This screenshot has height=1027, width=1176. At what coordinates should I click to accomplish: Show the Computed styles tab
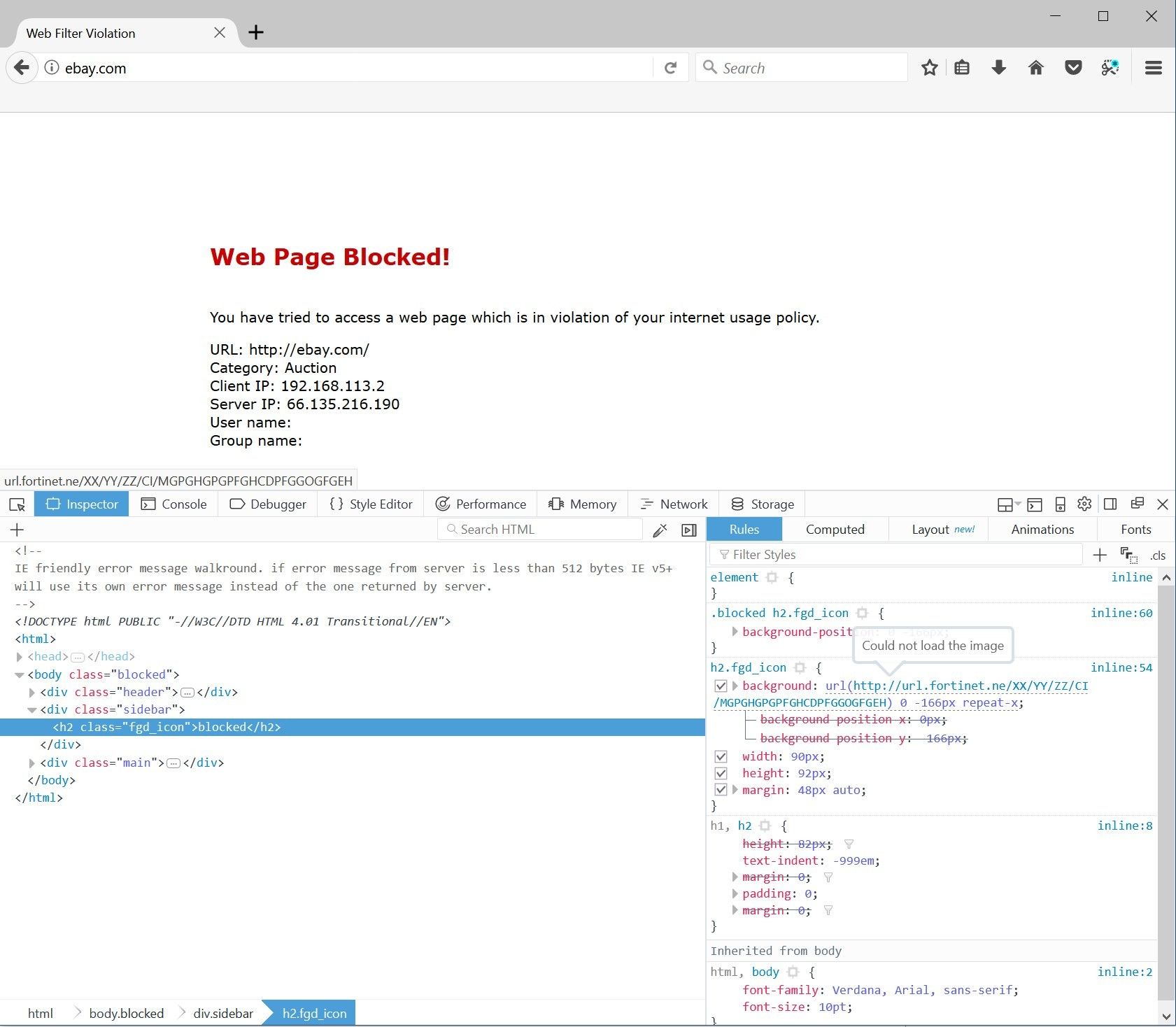pos(835,530)
